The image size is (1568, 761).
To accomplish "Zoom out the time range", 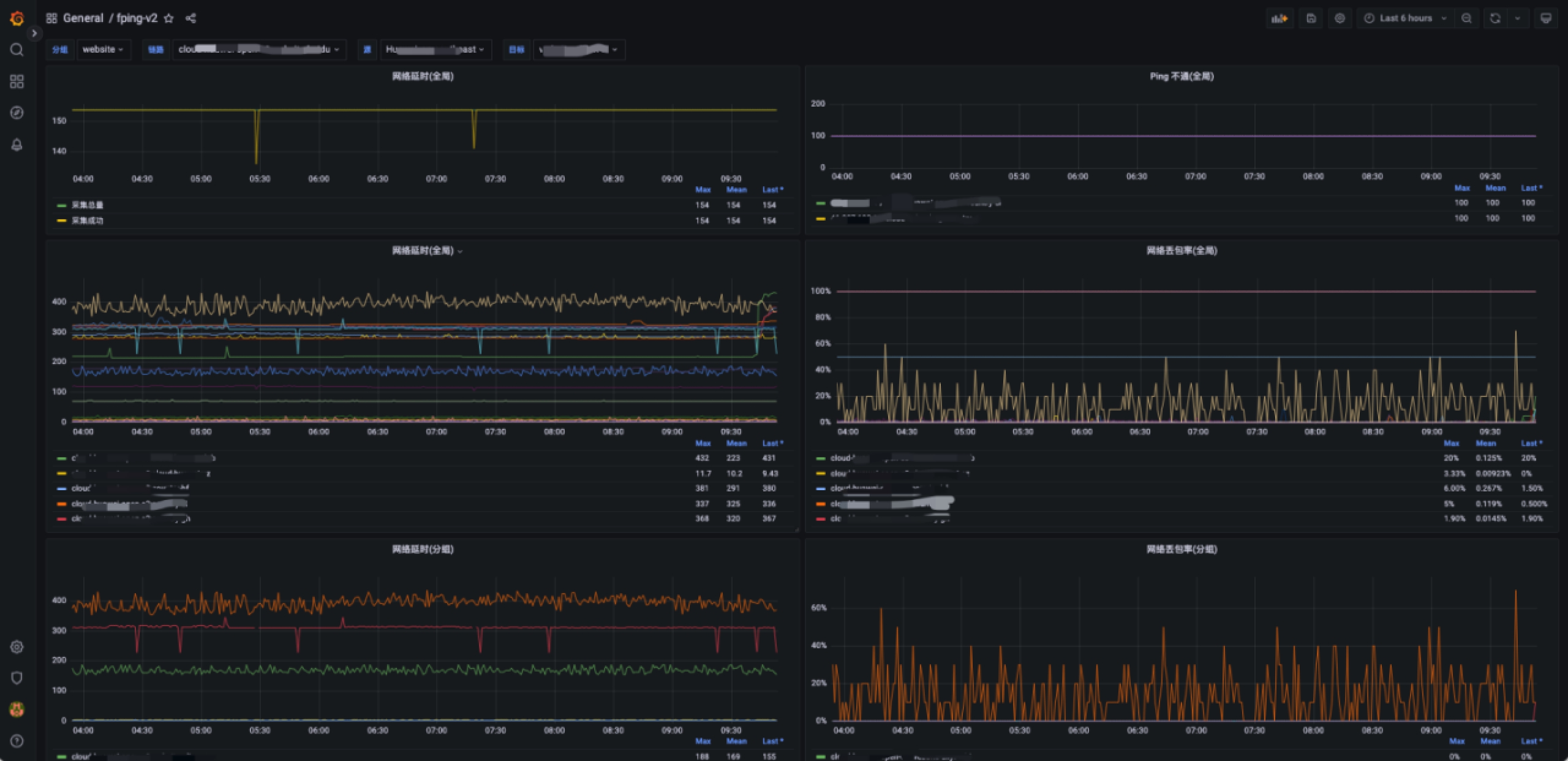I will [1466, 18].
